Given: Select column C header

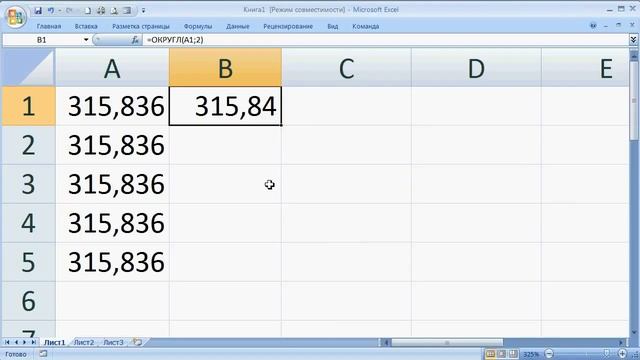Looking at the screenshot, I should (347, 68).
